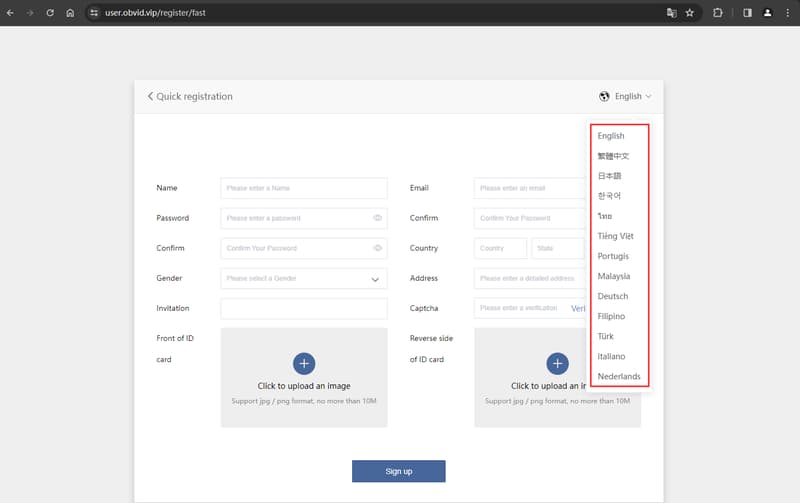Click the address bar URL
Screen dimensions: 800x503
155,13
